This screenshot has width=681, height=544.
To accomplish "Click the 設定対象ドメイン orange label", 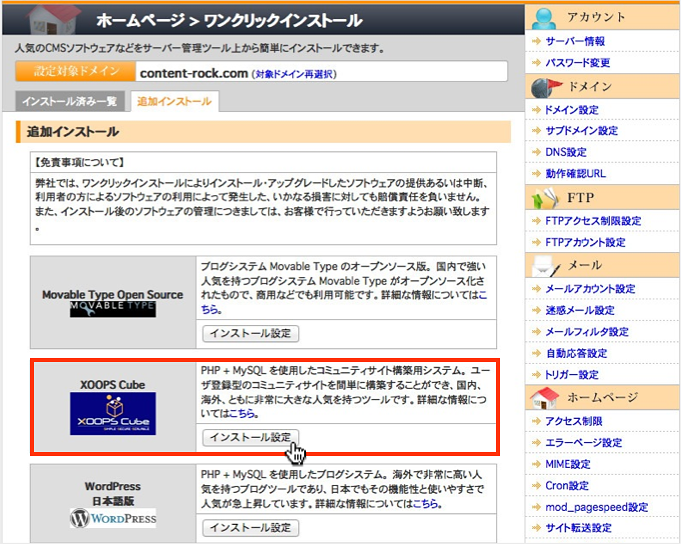I will pyautogui.click(x=76, y=71).
